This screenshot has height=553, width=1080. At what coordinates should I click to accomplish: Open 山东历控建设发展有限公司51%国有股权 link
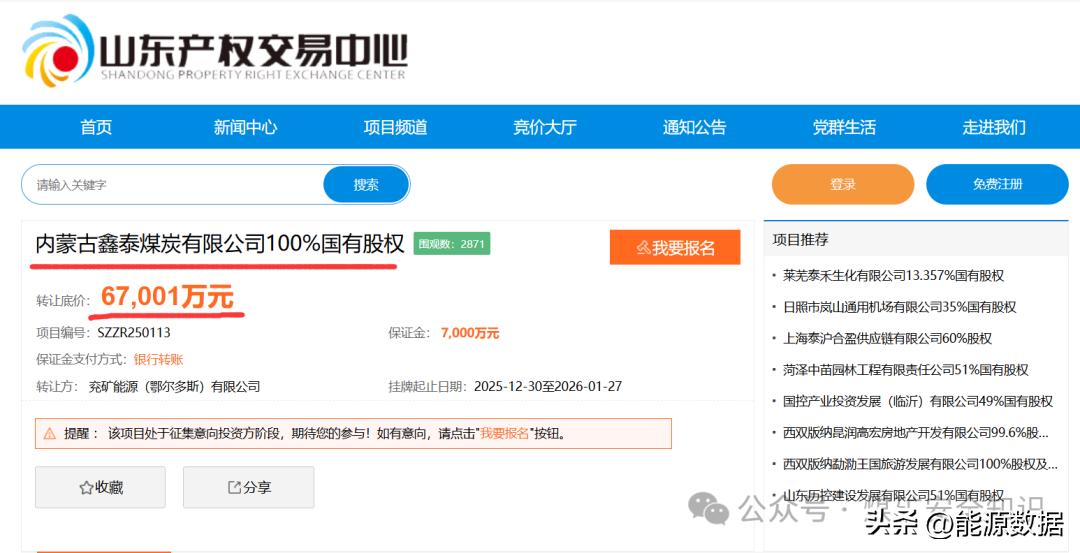pos(893,495)
